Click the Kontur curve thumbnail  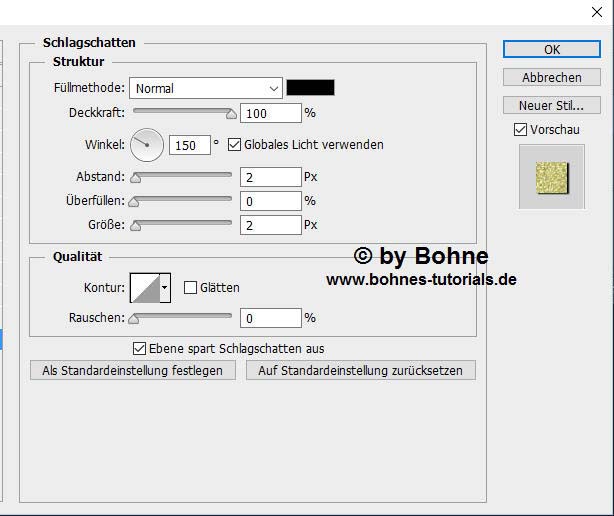[145, 288]
